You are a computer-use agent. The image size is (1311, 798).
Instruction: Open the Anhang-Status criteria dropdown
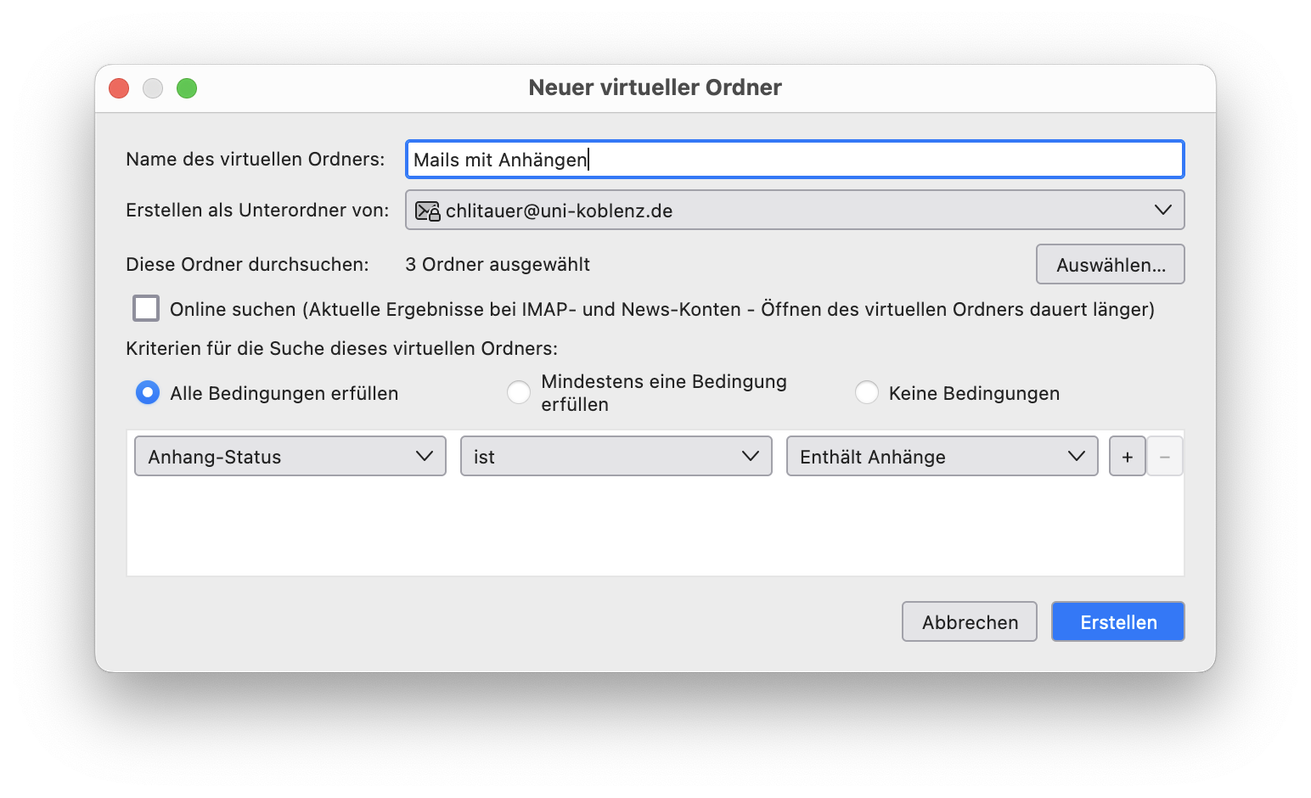point(290,456)
